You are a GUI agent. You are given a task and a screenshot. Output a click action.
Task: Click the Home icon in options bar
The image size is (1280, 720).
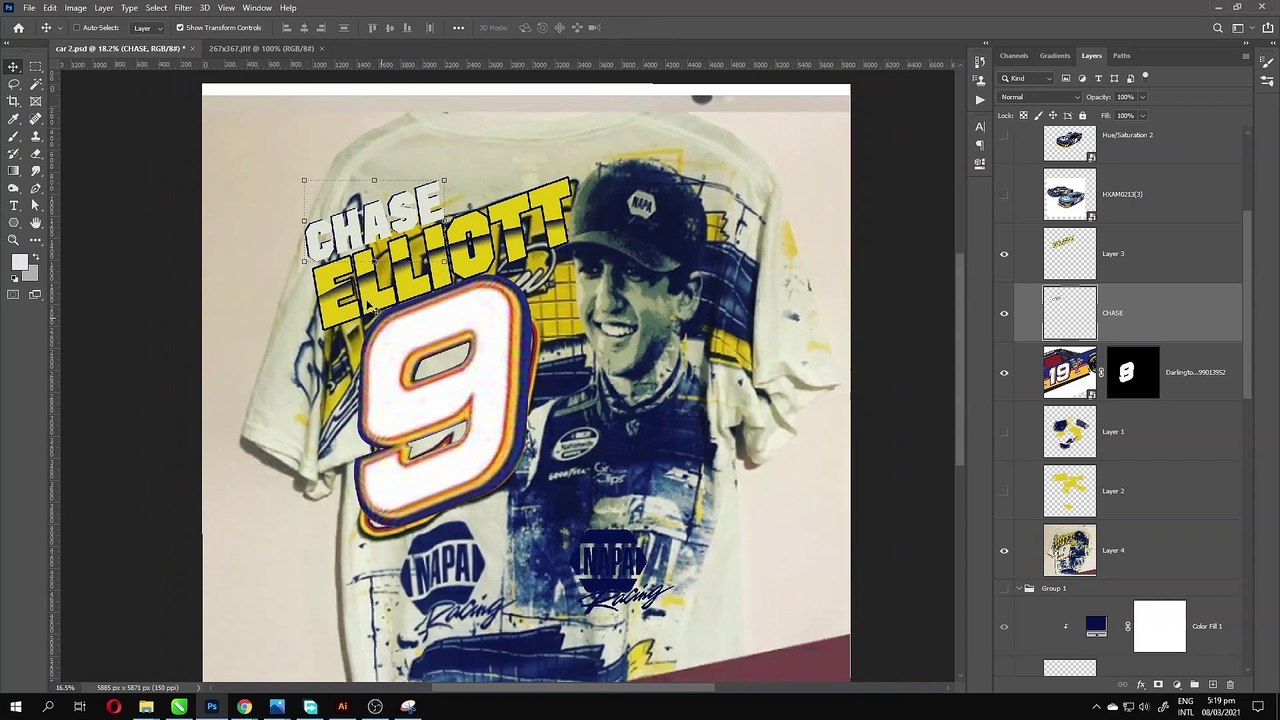coord(18,28)
